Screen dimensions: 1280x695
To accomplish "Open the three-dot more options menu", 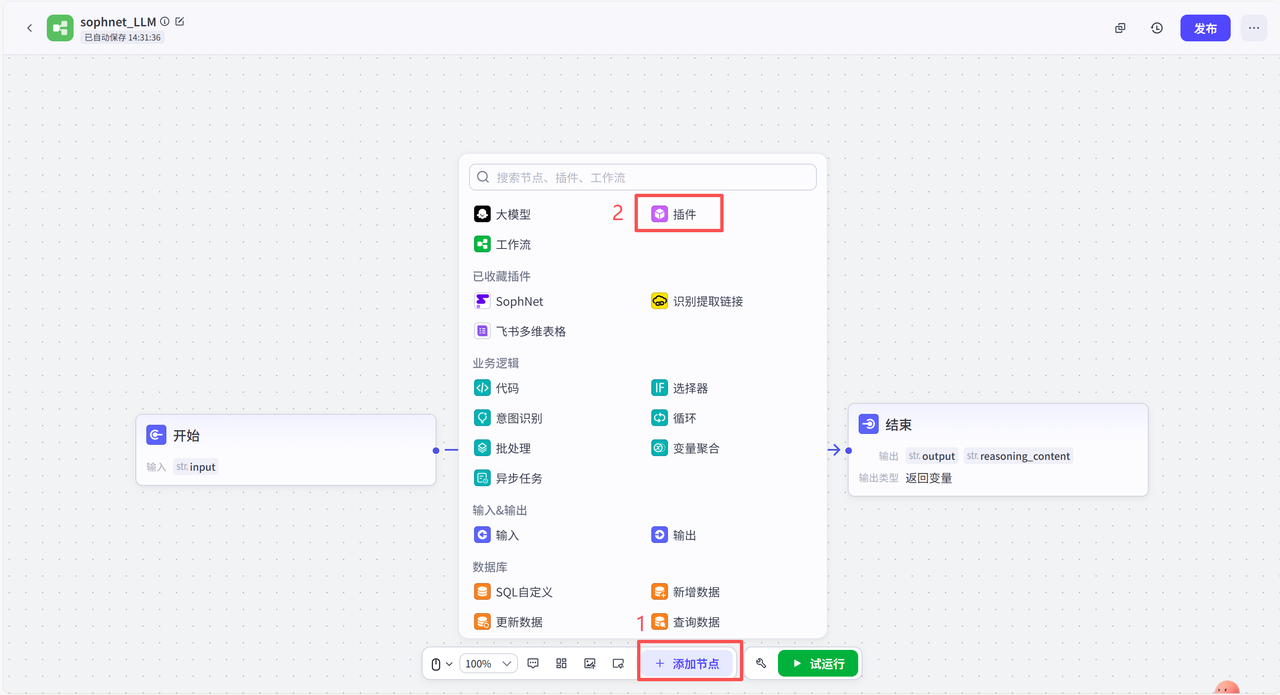I will coord(1254,28).
